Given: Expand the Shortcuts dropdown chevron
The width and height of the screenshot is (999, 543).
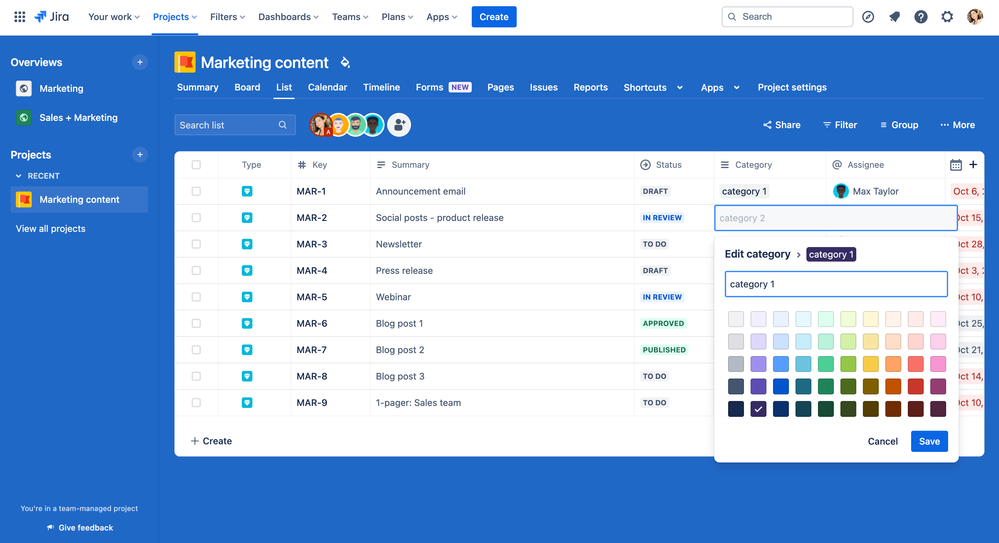Looking at the screenshot, I should pyautogui.click(x=680, y=87).
